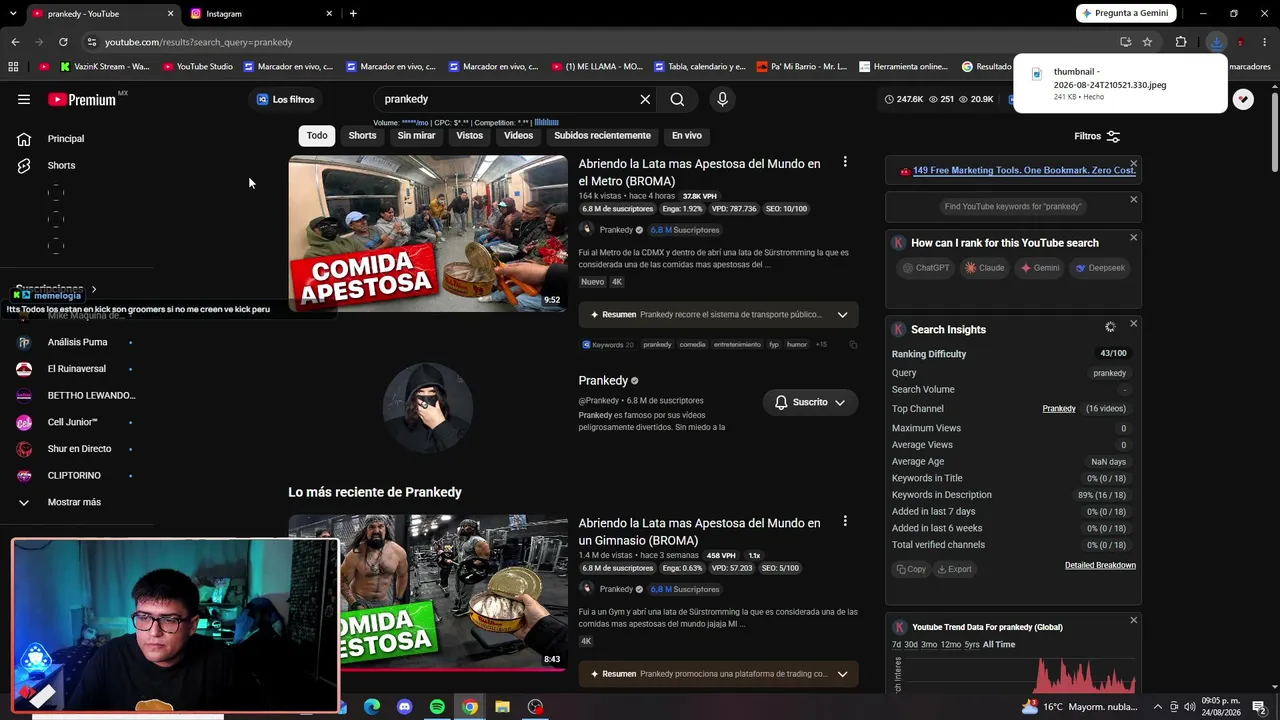This screenshot has height=720, width=1280.
Task: Open three-dot menu for the Metro video
Action: [845, 162]
